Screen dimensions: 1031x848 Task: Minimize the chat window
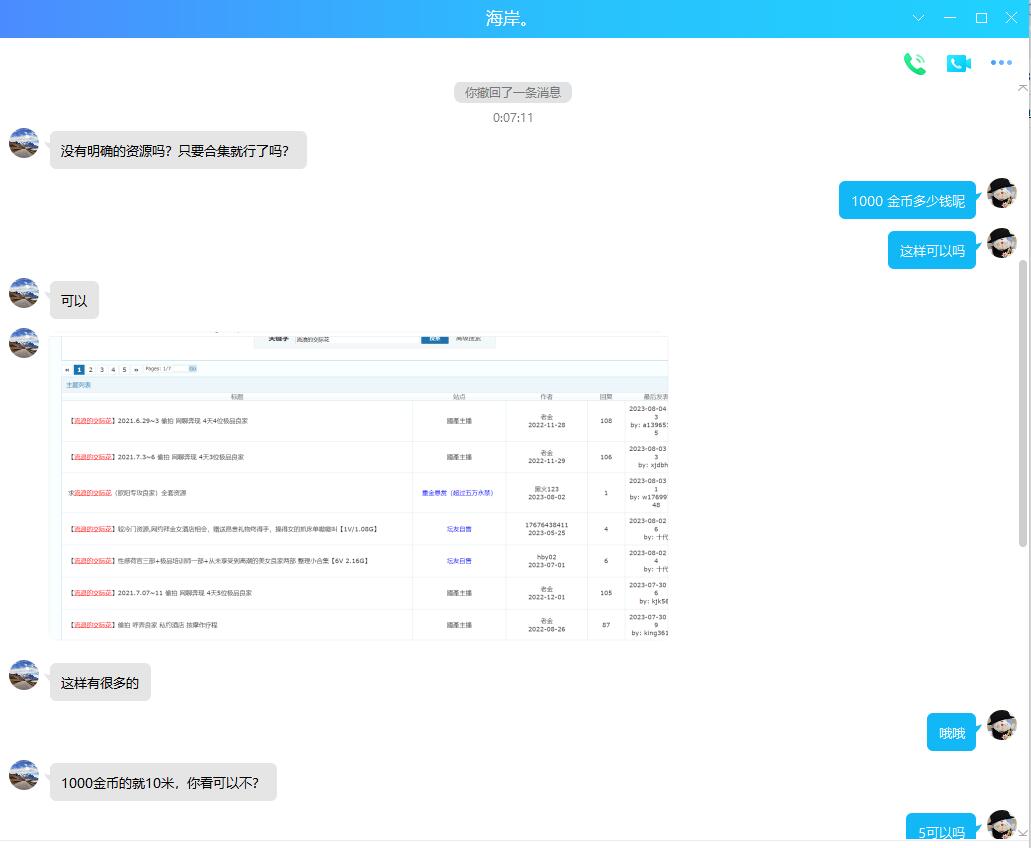(950, 18)
